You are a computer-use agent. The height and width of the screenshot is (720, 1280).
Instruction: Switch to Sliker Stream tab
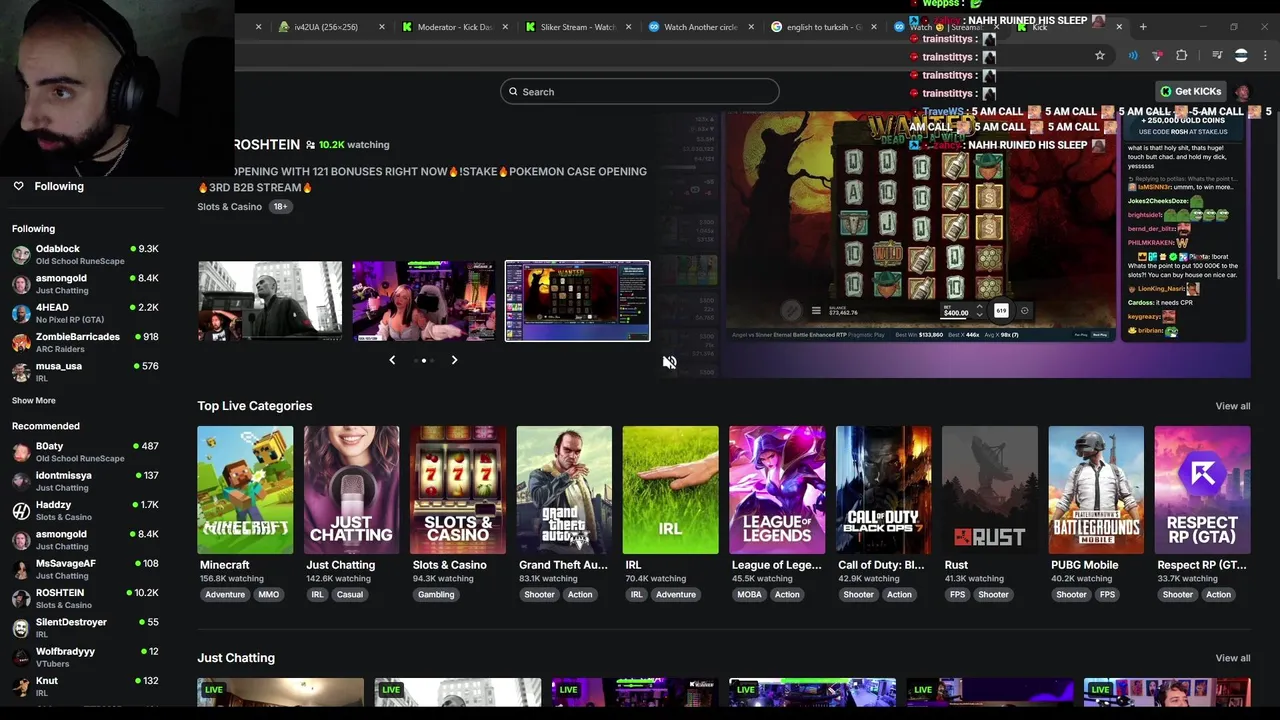click(x=578, y=27)
